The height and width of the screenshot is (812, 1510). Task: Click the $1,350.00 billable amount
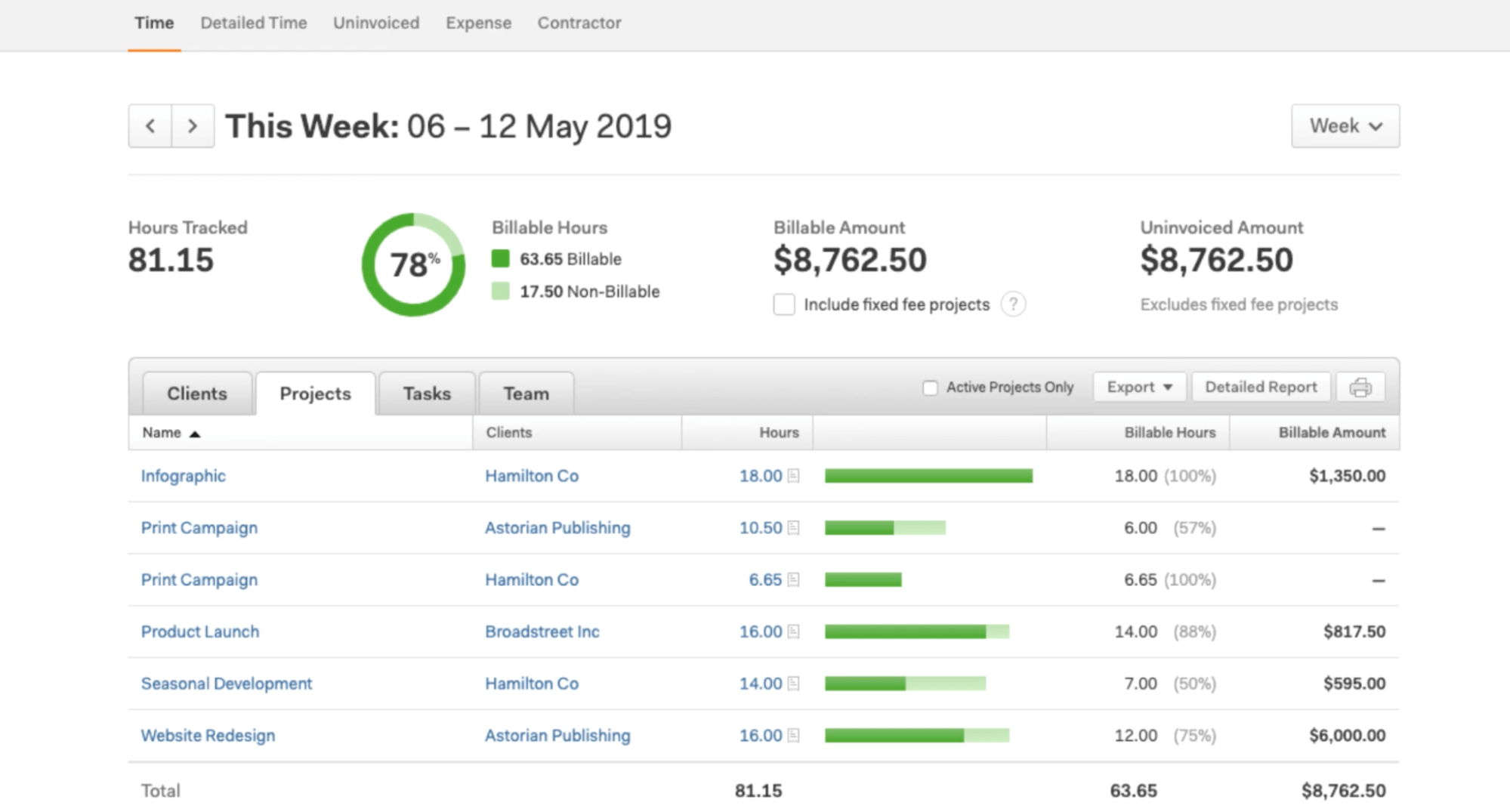coord(1348,476)
